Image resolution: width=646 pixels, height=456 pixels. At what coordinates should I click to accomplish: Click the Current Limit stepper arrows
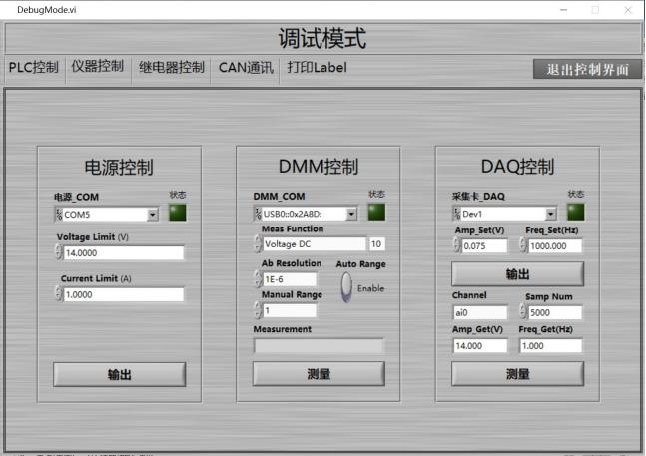pyautogui.click(x=58, y=294)
